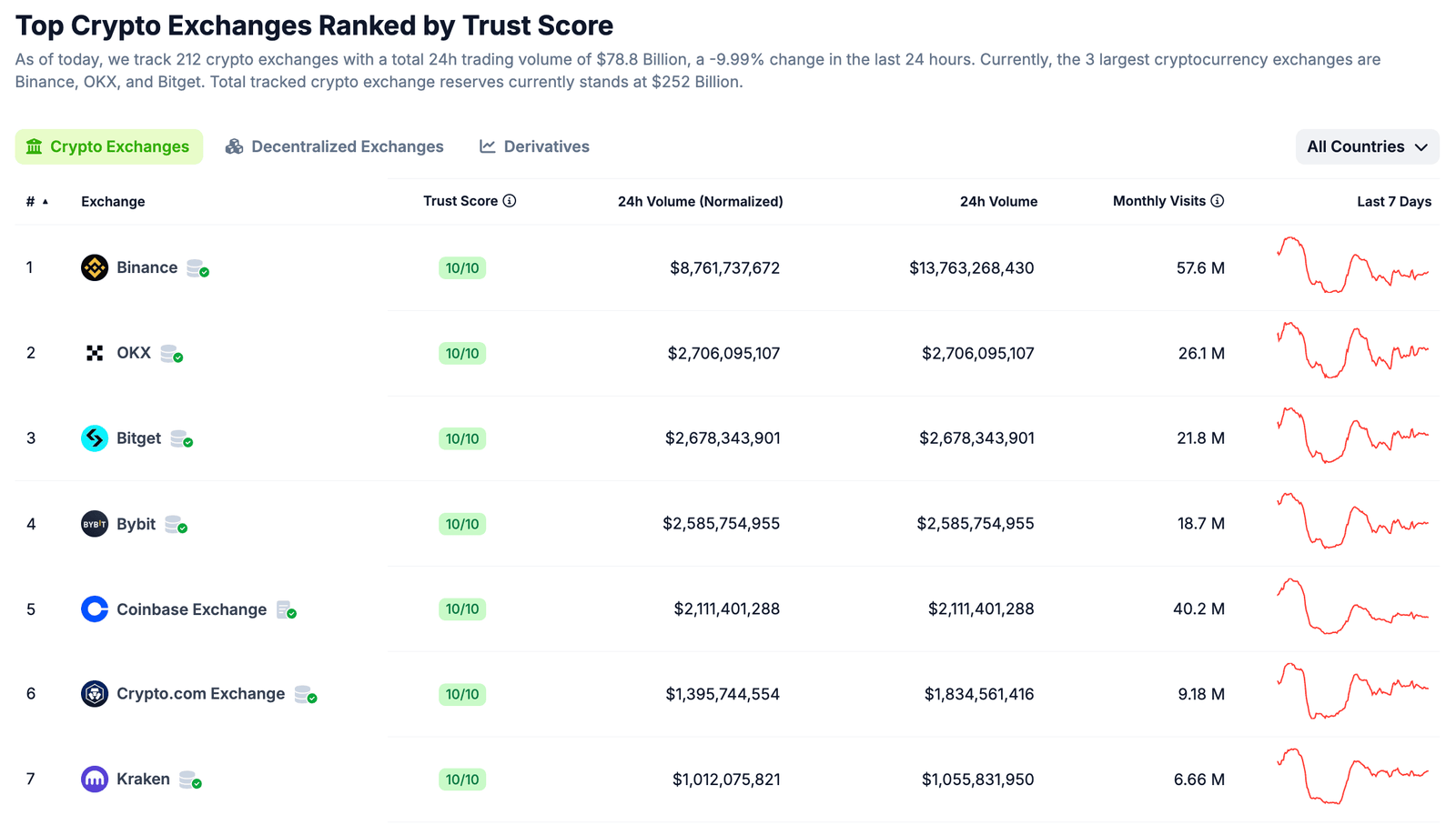Click the Trust Score info icon

[510, 201]
